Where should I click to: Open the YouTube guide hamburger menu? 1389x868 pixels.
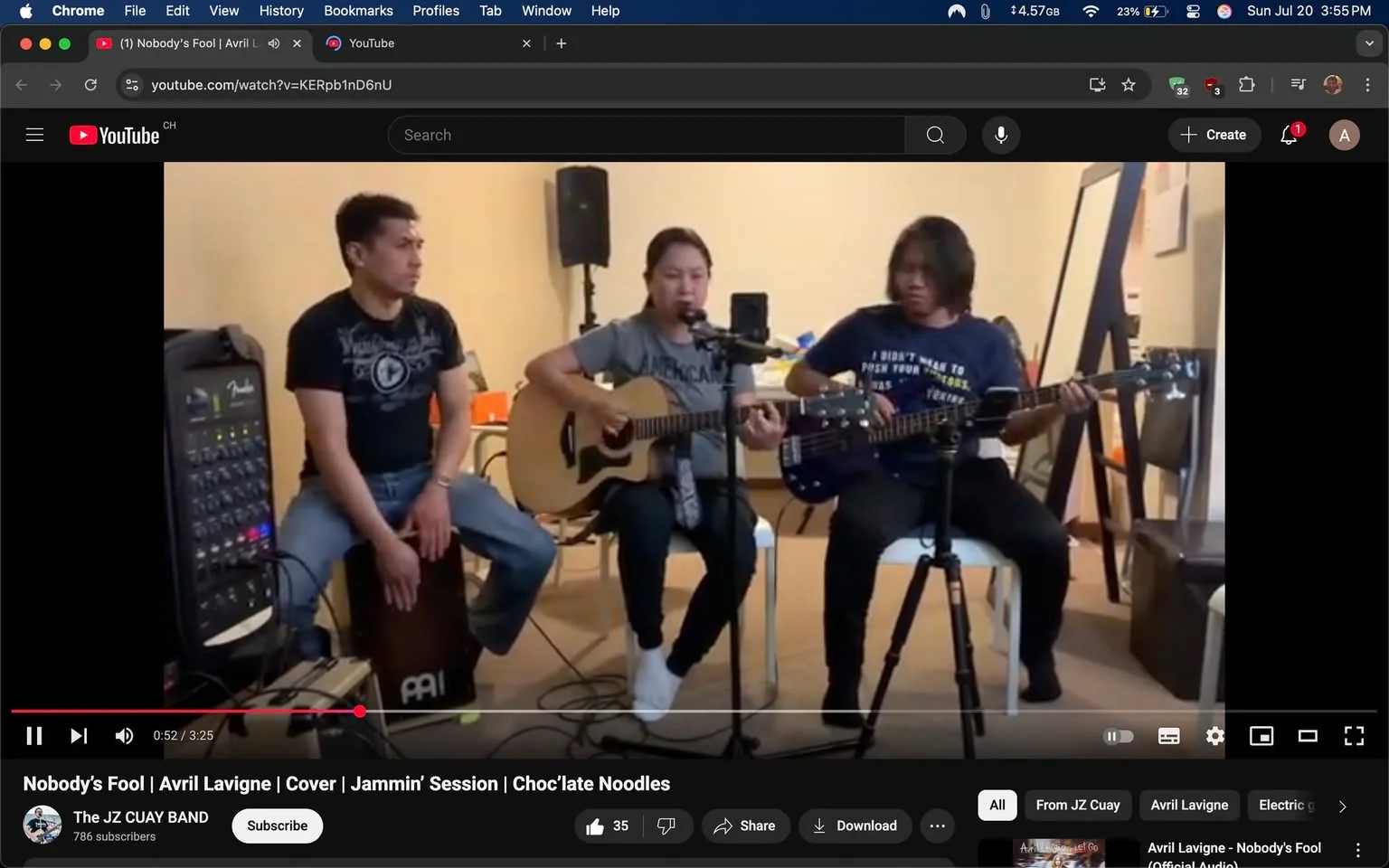[x=34, y=135]
